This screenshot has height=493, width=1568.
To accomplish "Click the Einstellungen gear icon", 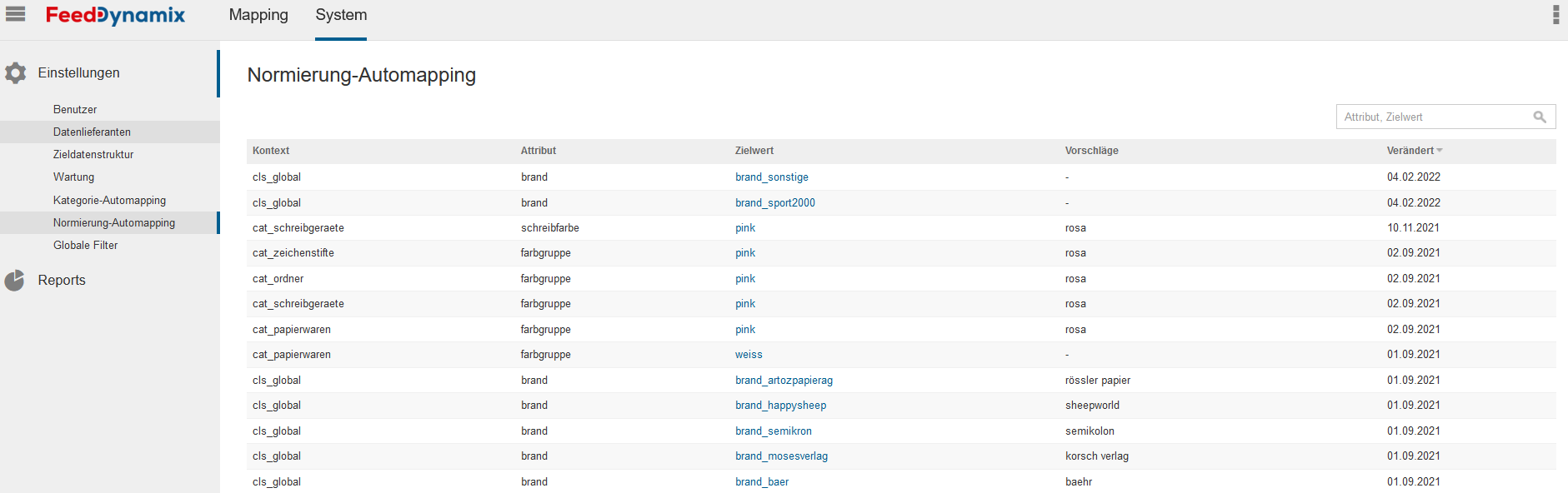I will pos(15,73).
